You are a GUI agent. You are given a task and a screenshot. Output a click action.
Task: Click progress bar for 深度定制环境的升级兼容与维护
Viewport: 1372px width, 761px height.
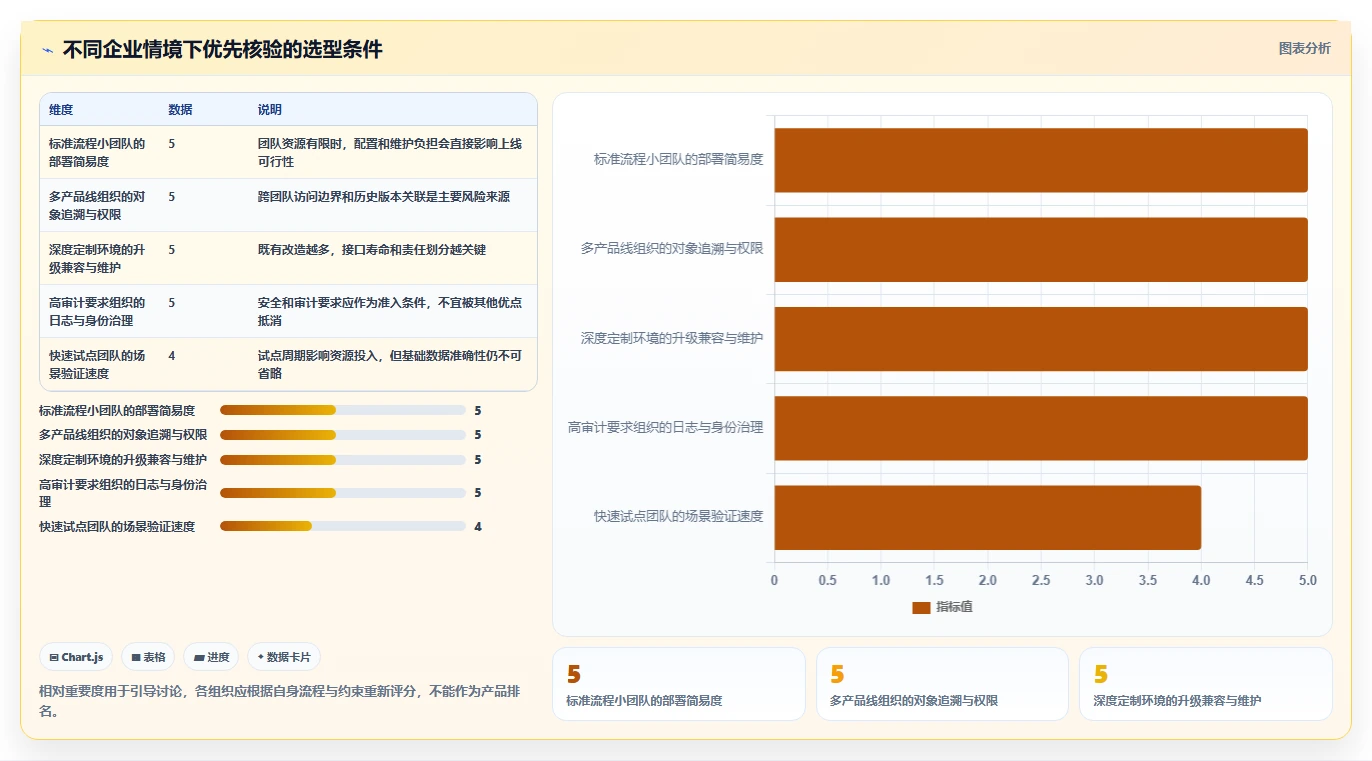tap(343, 460)
